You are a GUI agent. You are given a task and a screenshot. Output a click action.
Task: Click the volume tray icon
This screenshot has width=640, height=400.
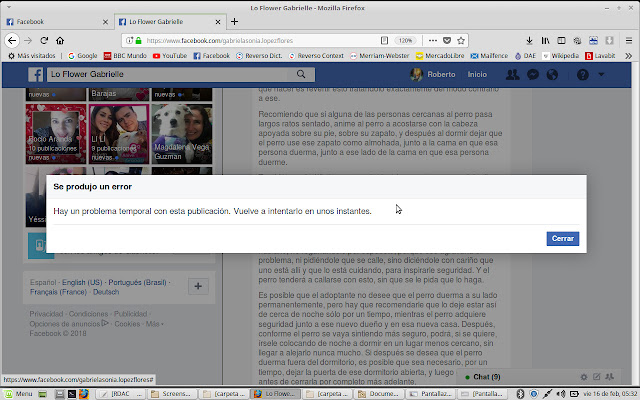click(x=561, y=394)
